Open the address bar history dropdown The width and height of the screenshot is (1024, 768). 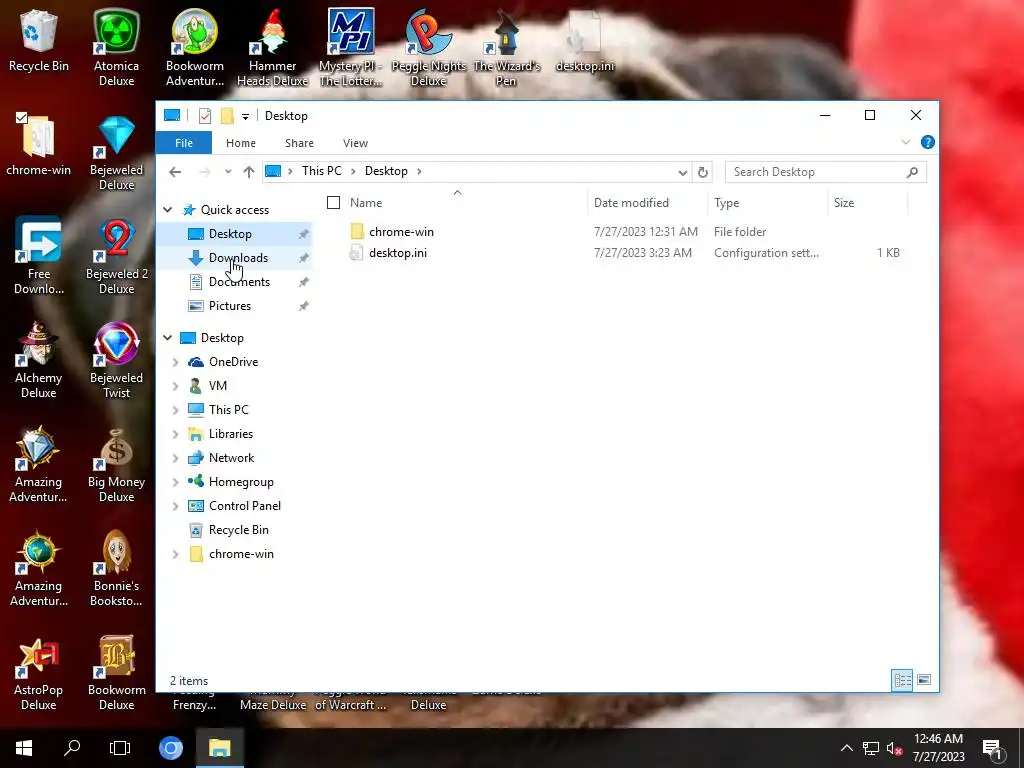pyautogui.click(x=682, y=172)
